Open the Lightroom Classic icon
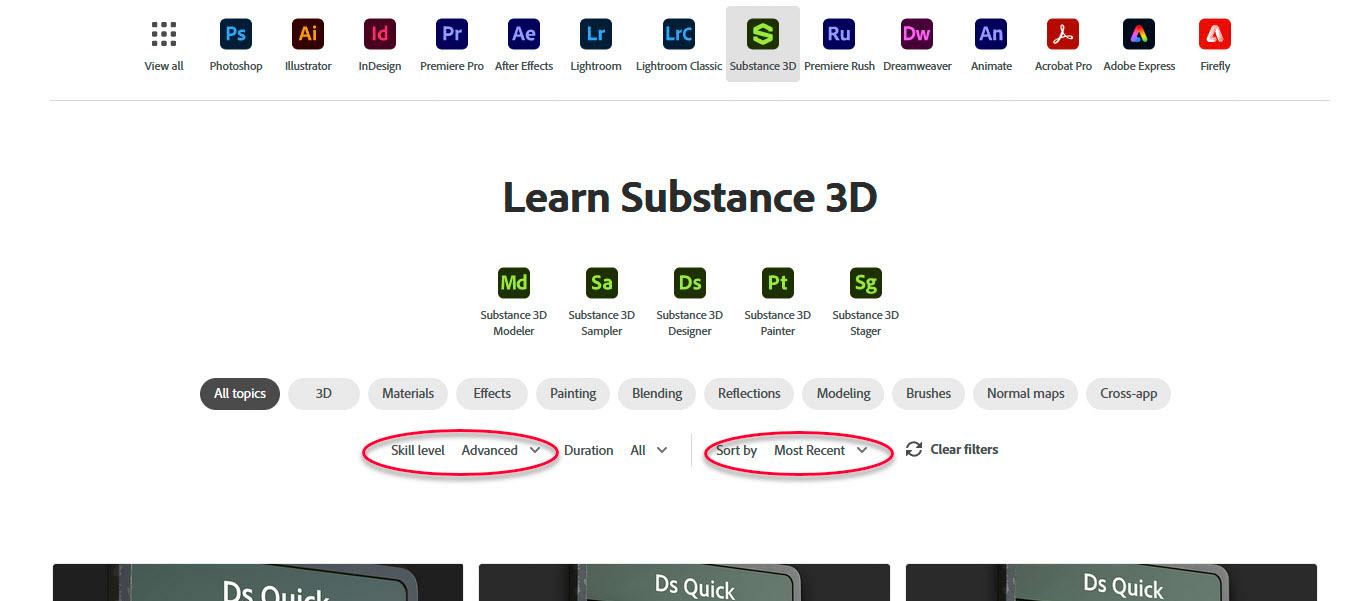Viewport: 1369px width, 601px height. tap(678, 33)
